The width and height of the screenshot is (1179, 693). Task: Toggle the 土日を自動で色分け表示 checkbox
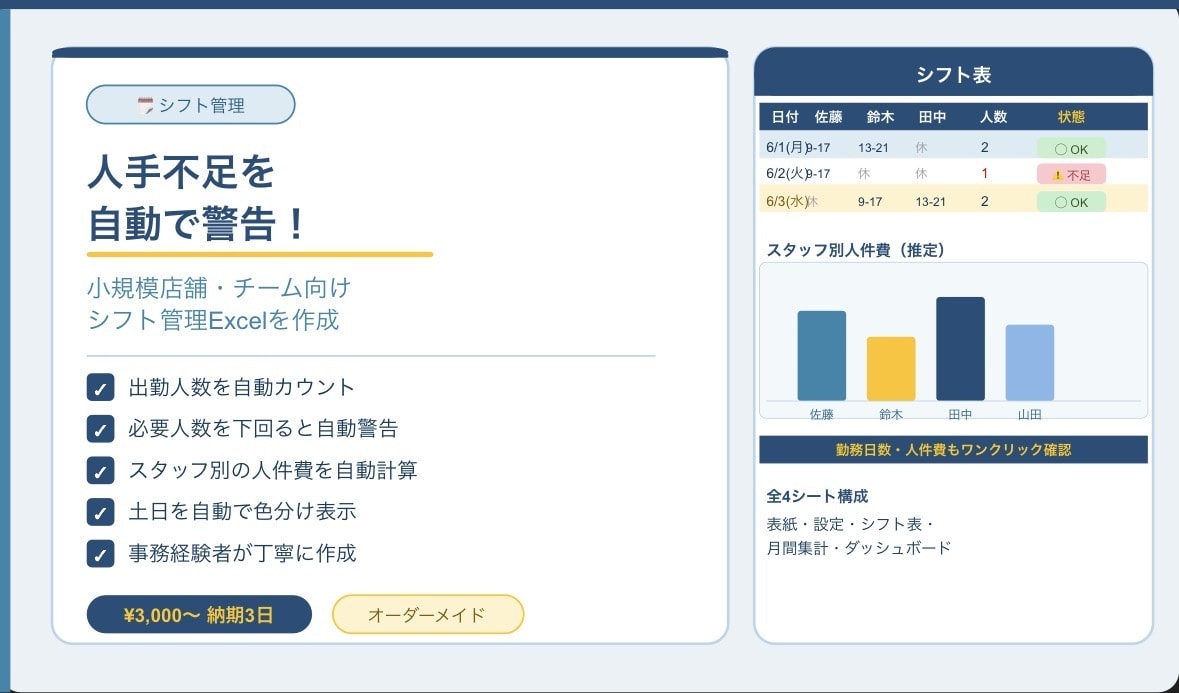coord(101,512)
